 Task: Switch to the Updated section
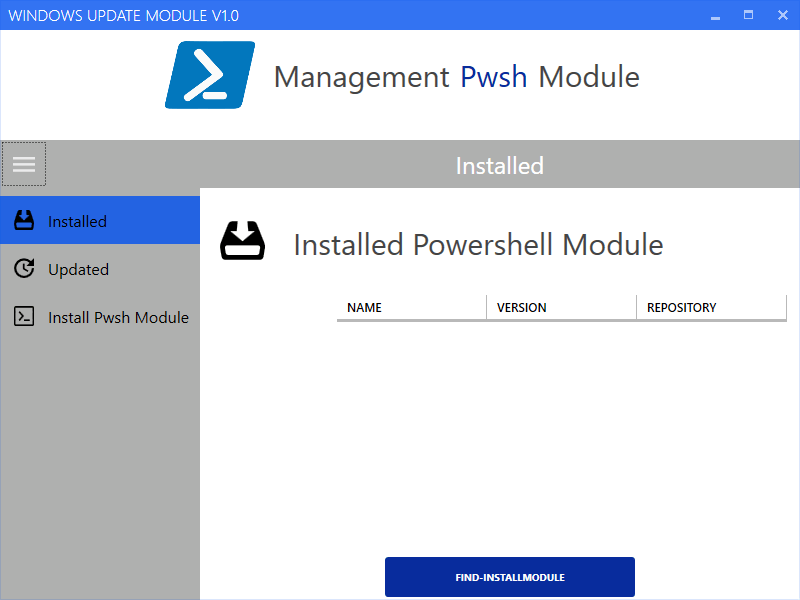click(x=76, y=268)
